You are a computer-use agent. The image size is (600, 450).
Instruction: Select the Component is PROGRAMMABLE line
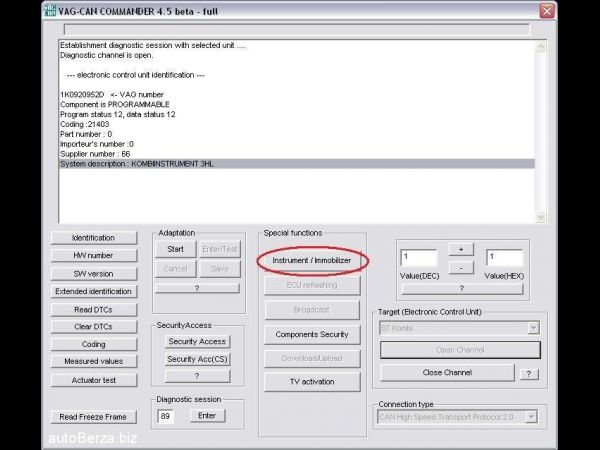pyautogui.click(x=297, y=104)
